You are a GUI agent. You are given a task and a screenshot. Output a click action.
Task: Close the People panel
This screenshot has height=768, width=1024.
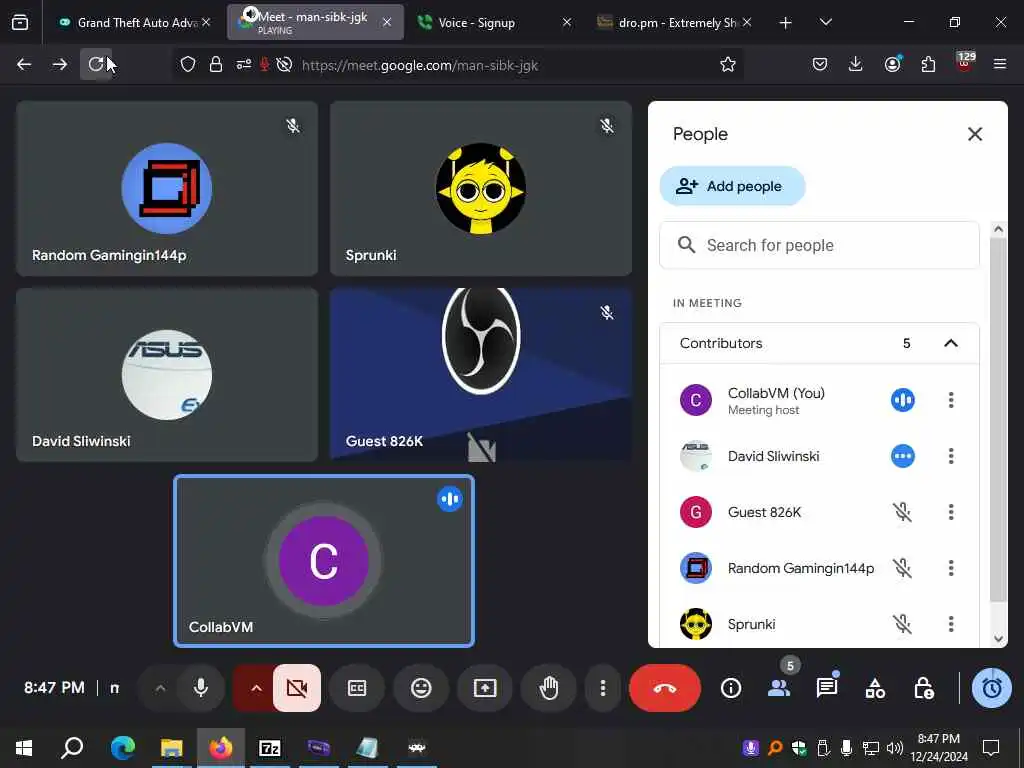coord(975,134)
